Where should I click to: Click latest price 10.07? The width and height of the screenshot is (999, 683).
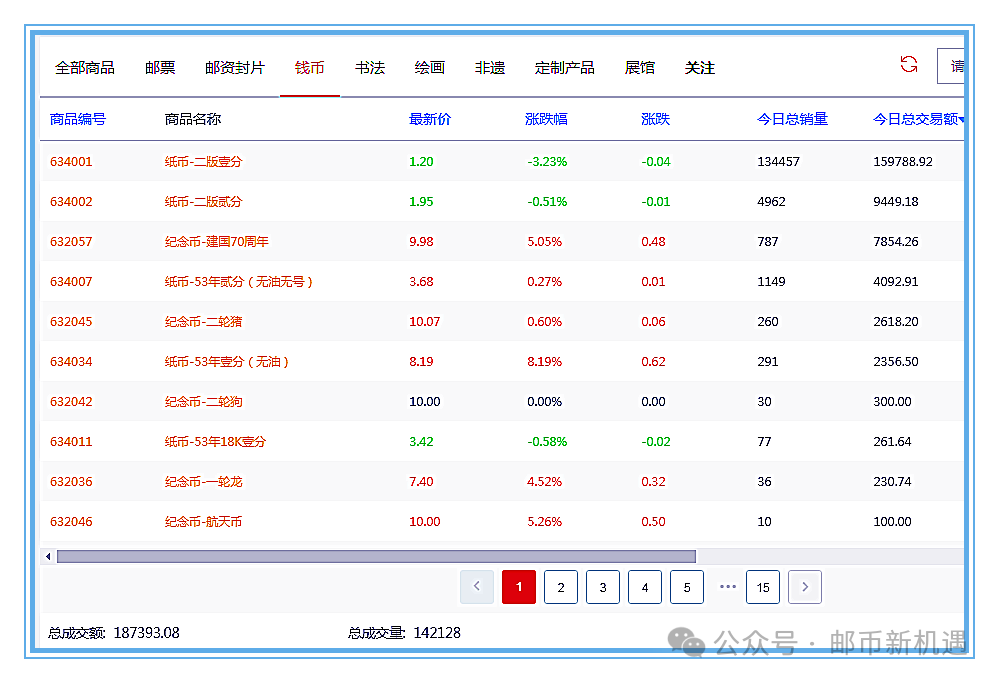tap(424, 322)
